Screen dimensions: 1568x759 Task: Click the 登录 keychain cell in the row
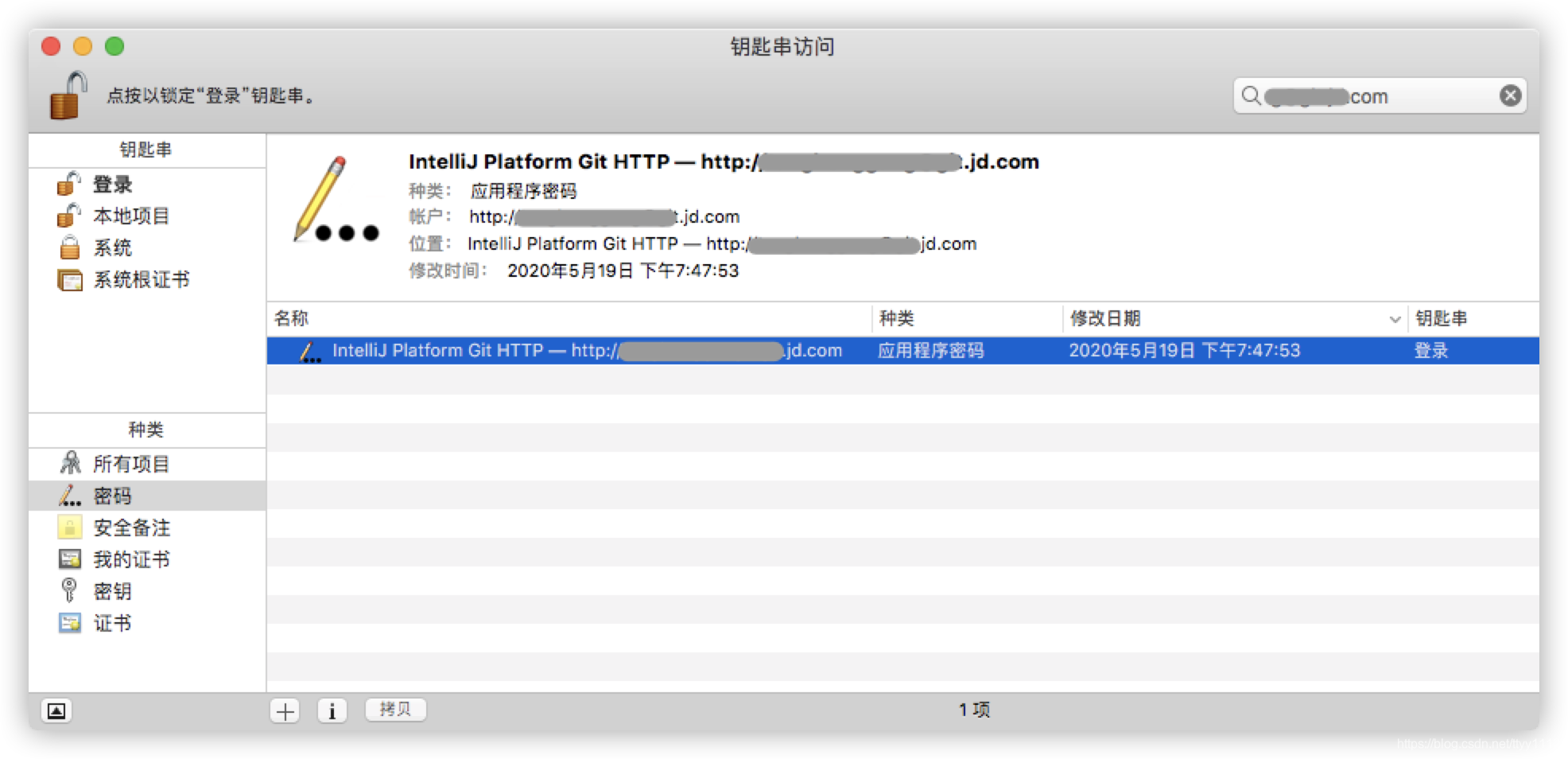click(x=1431, y=351)
